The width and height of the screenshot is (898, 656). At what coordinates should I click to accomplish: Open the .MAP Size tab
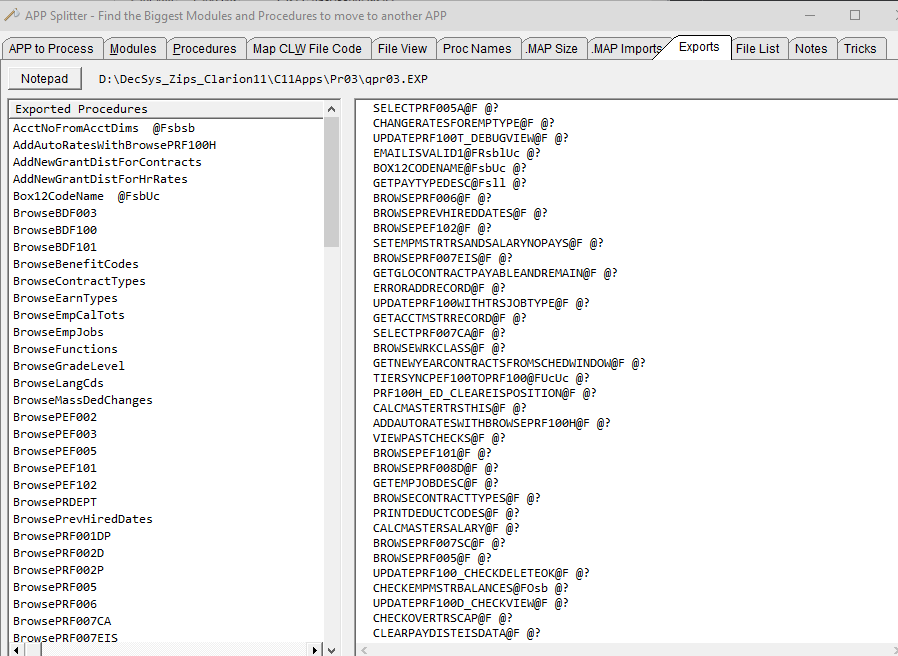[551, 48]
